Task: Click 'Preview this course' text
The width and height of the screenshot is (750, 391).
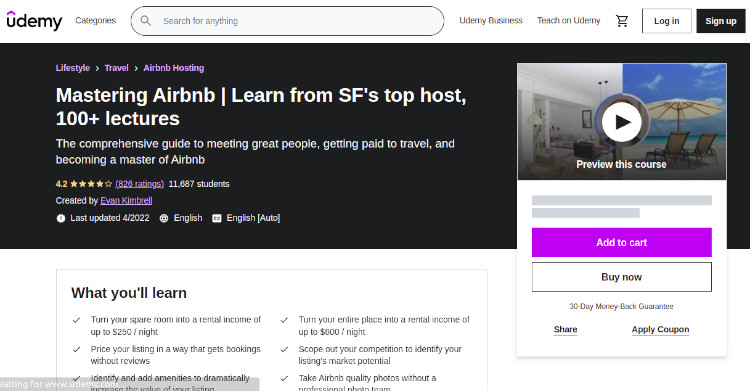Action: coord(621,165)
